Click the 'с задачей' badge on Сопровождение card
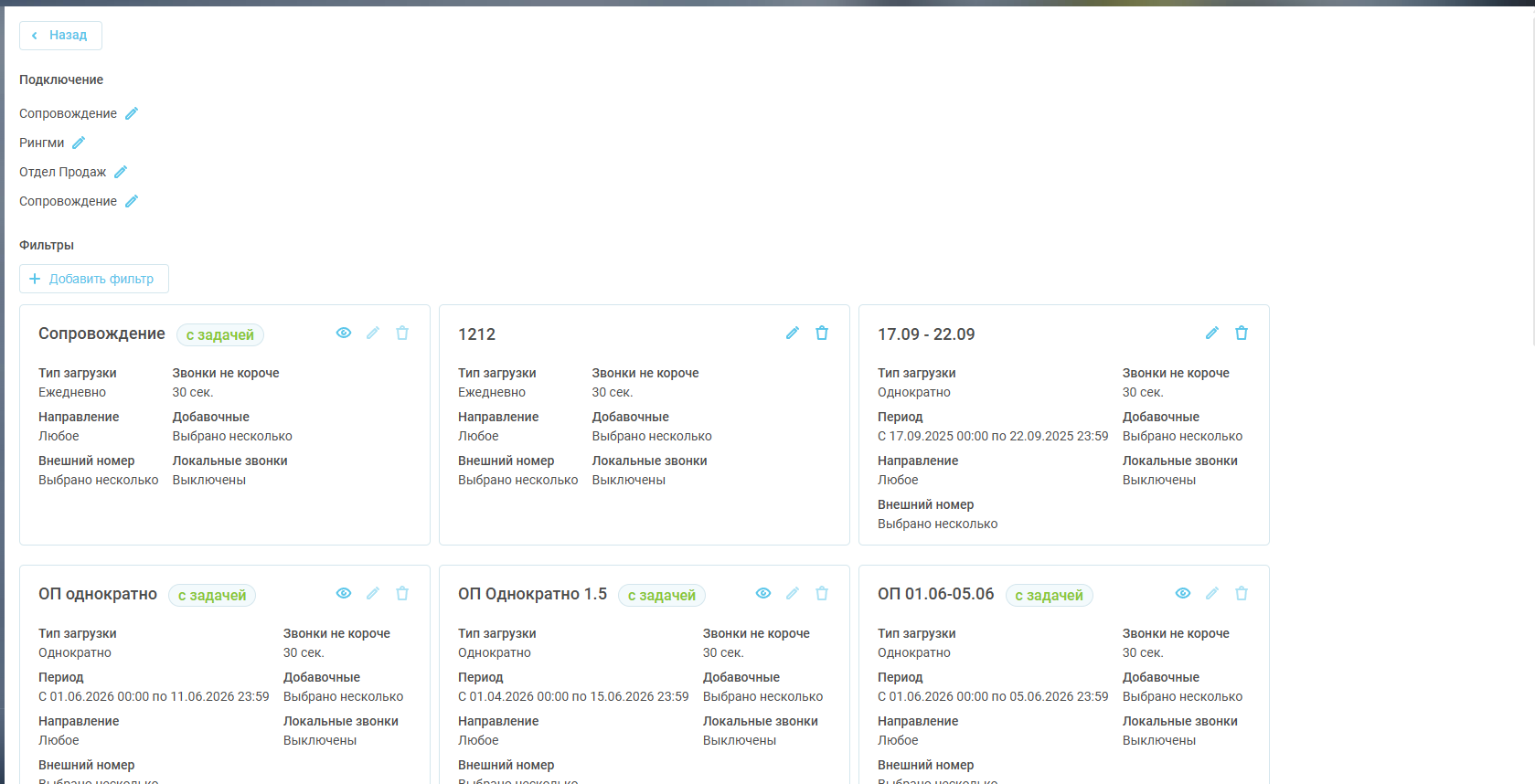This screenshot has height=784, width=1535. pos(220,335)
